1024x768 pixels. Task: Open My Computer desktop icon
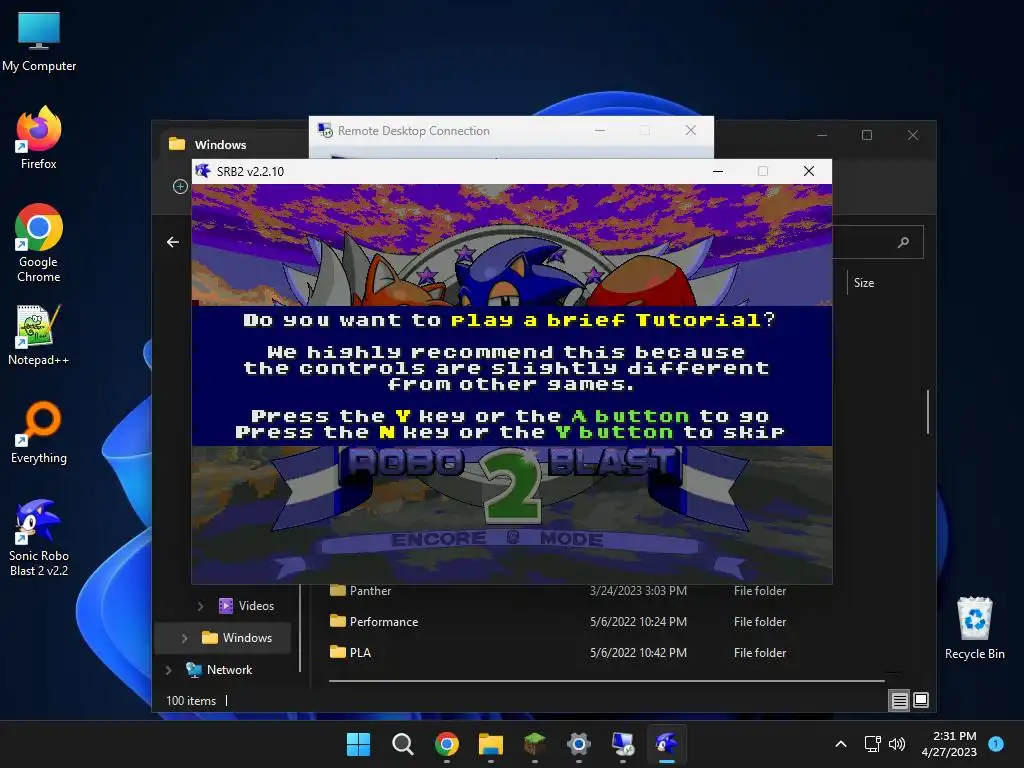click(39, 41)
